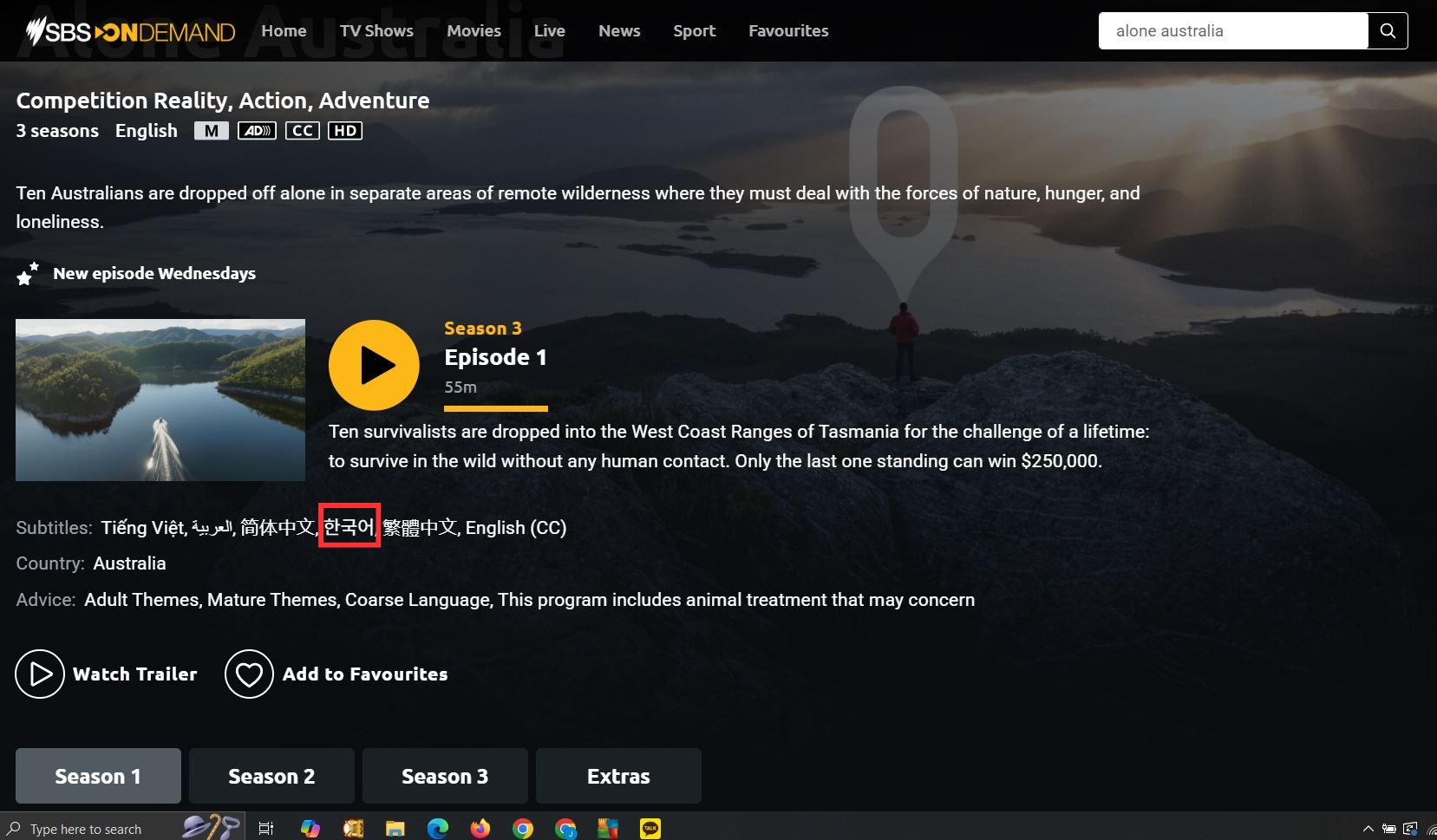
Task: Click the CC closed captions badge
Action: pos(303,131)
